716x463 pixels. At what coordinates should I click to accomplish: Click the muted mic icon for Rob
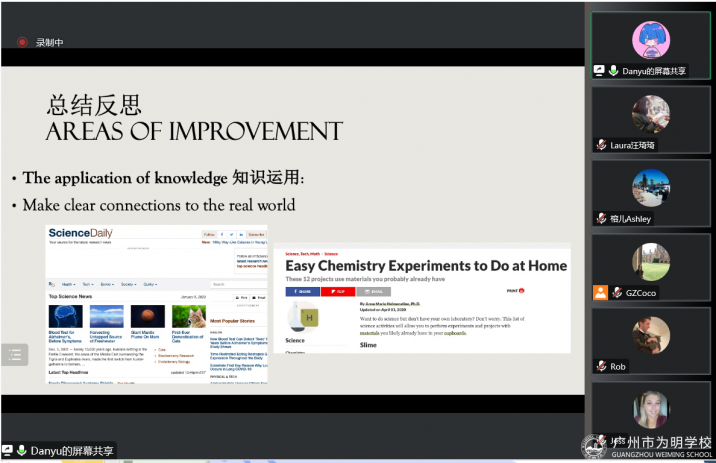pos(601,367)
